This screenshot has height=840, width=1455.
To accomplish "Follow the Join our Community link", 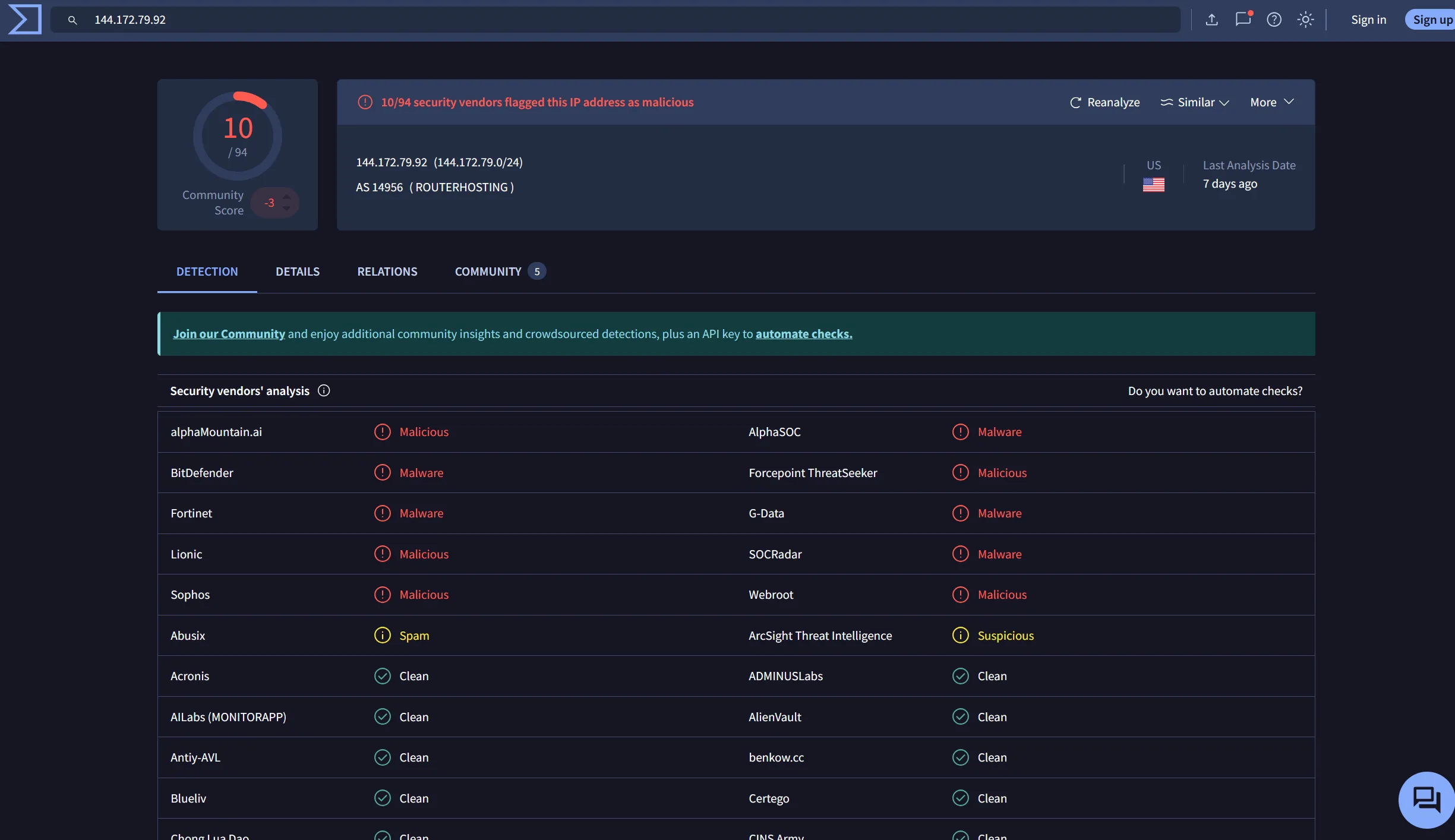I will point(229,334).
